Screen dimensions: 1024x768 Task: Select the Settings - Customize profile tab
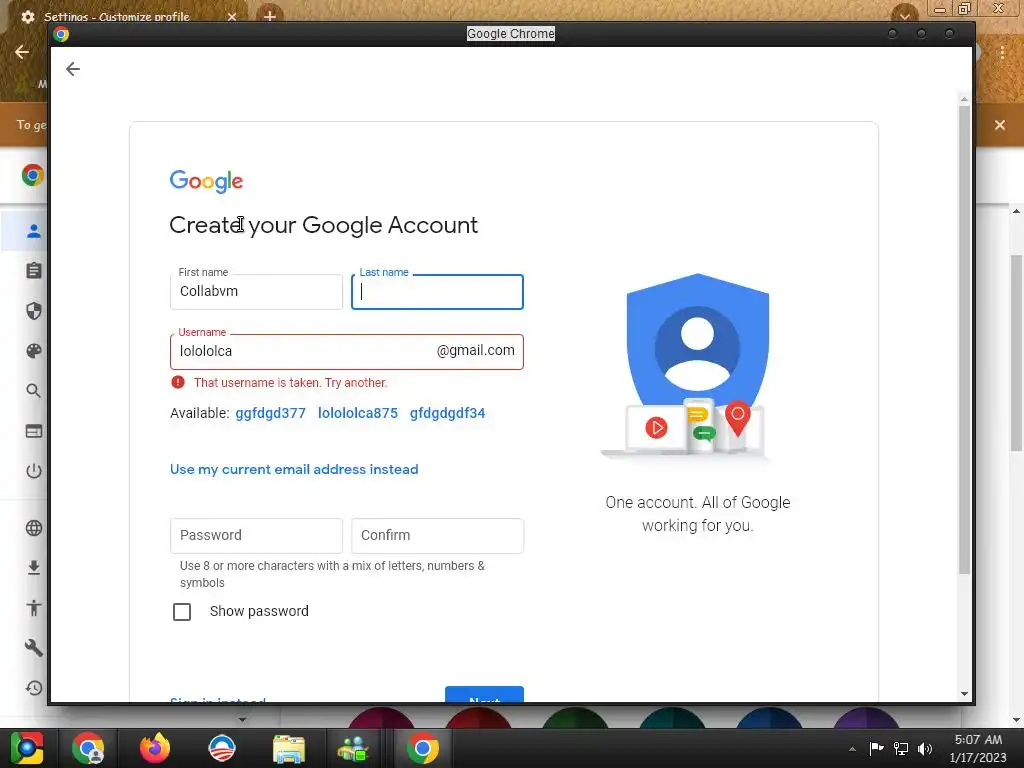click(x=118, y=16)
